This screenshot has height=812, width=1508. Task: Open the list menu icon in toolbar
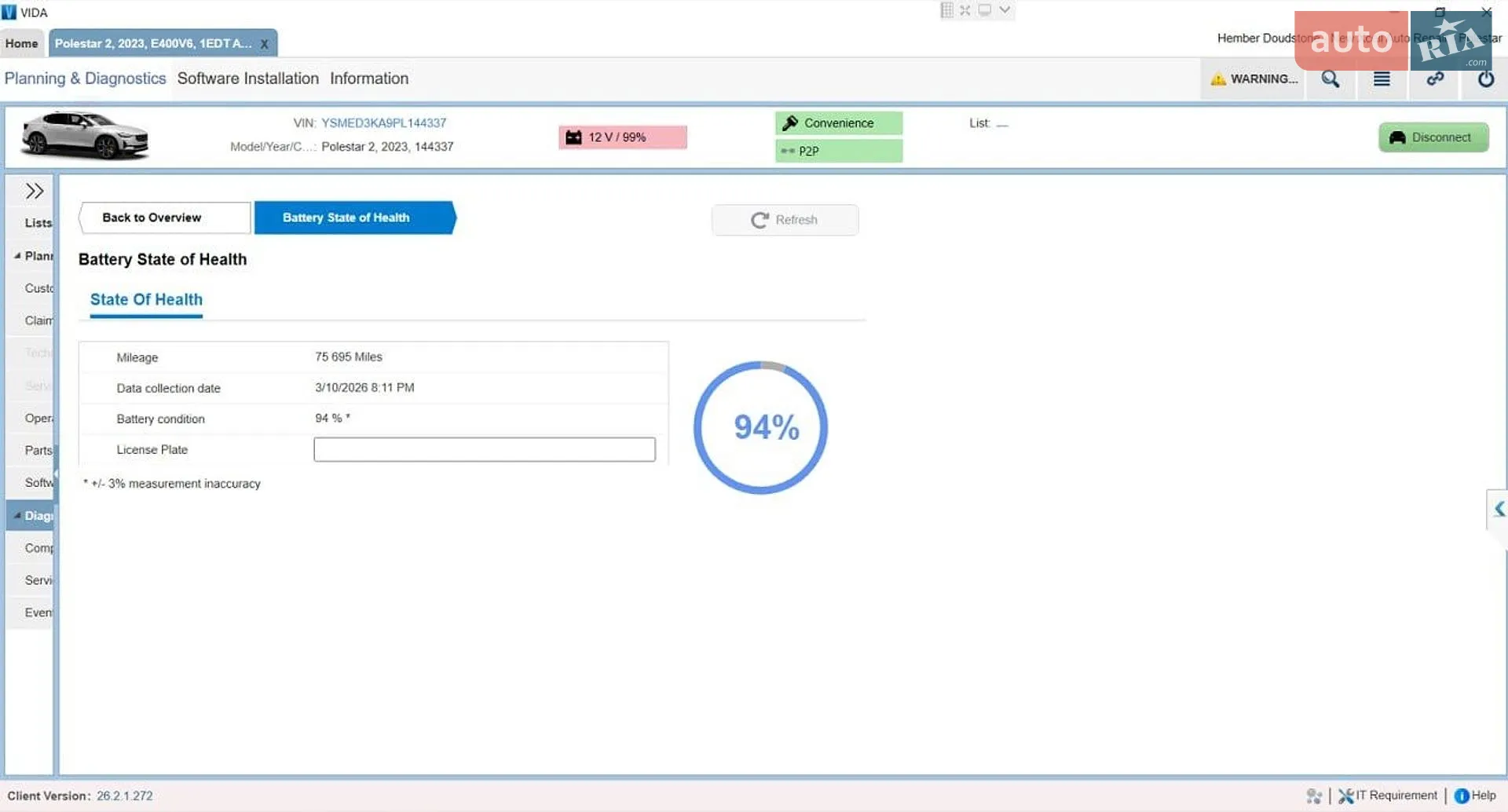(x=1382, y=79)
